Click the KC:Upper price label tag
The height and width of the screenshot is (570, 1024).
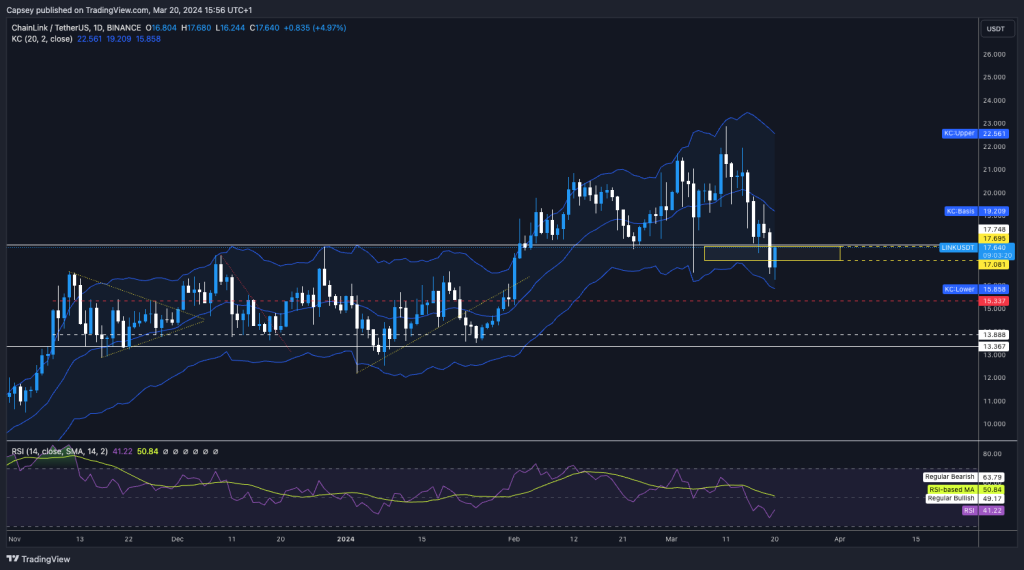[959, 132]
